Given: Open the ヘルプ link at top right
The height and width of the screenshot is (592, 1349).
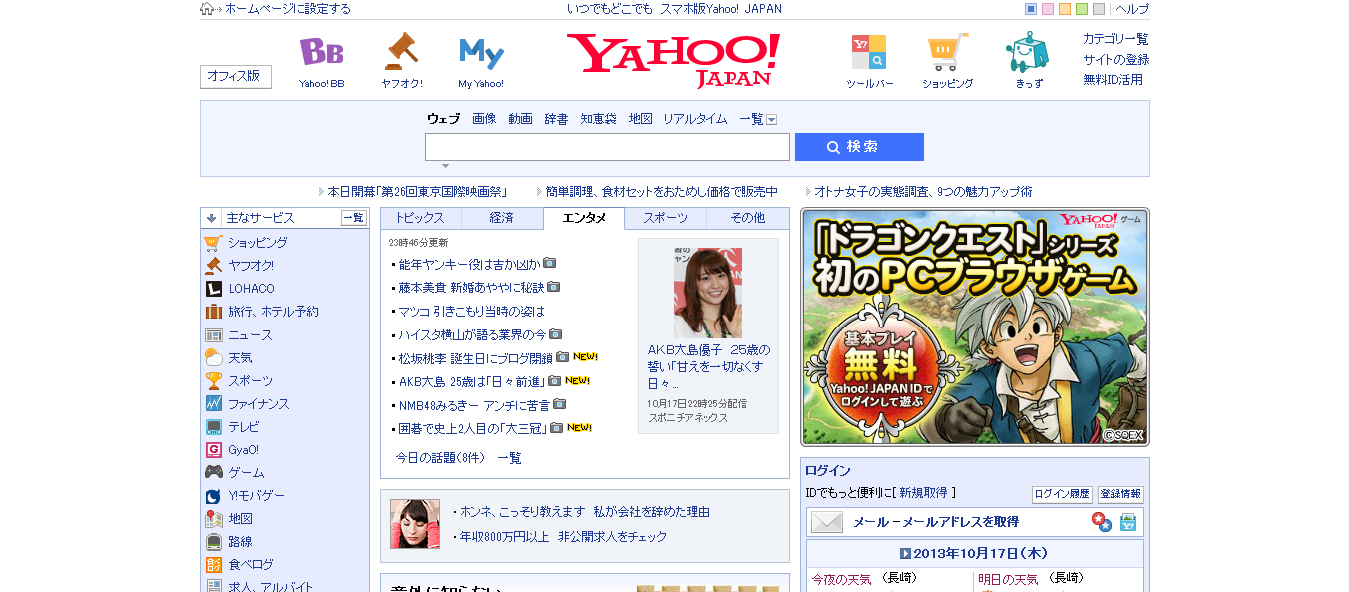Looking at the screenshot, I should 1132,9.
